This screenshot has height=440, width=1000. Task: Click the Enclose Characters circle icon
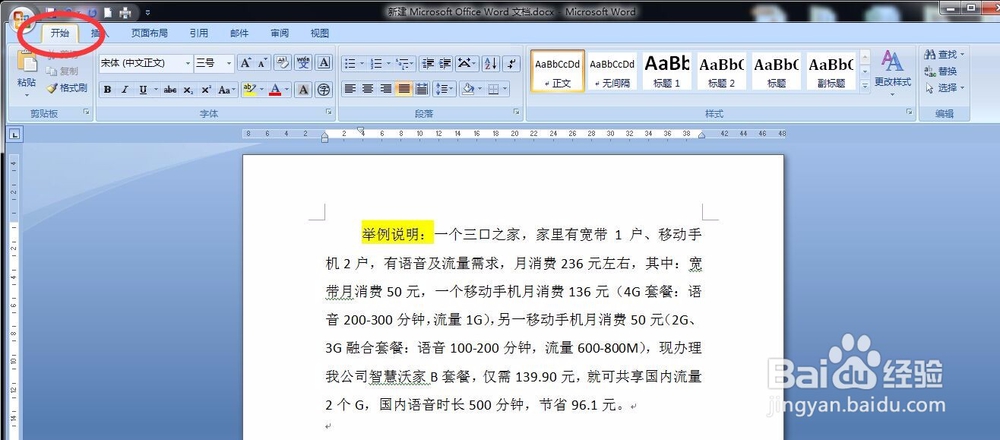click(x=324, y=89)
